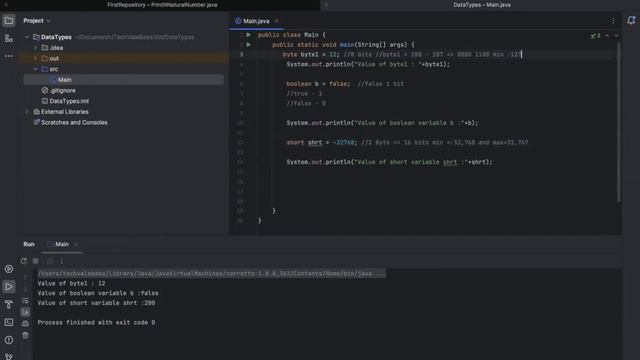This screenshot has width=640, height=360.
Task: Open the Structure tool window icon
Action: point(9,38)
